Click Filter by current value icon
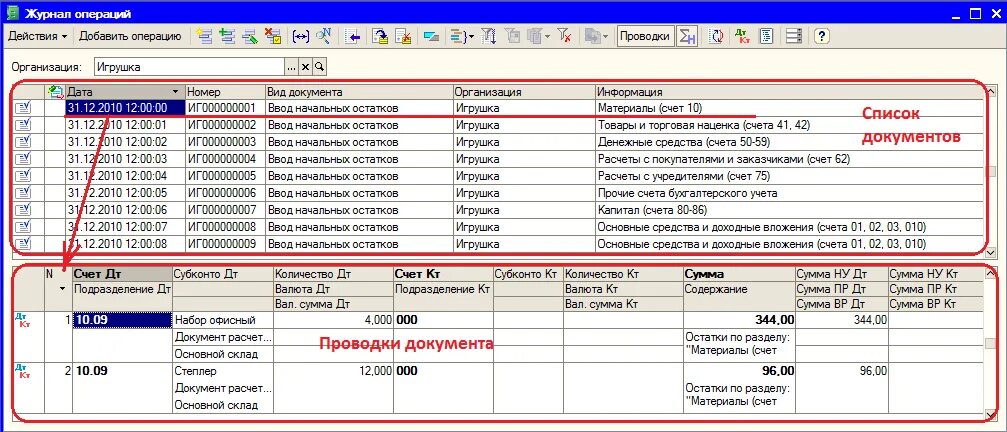This screenshot has width=1007, height=432. (x=512, y=37)
